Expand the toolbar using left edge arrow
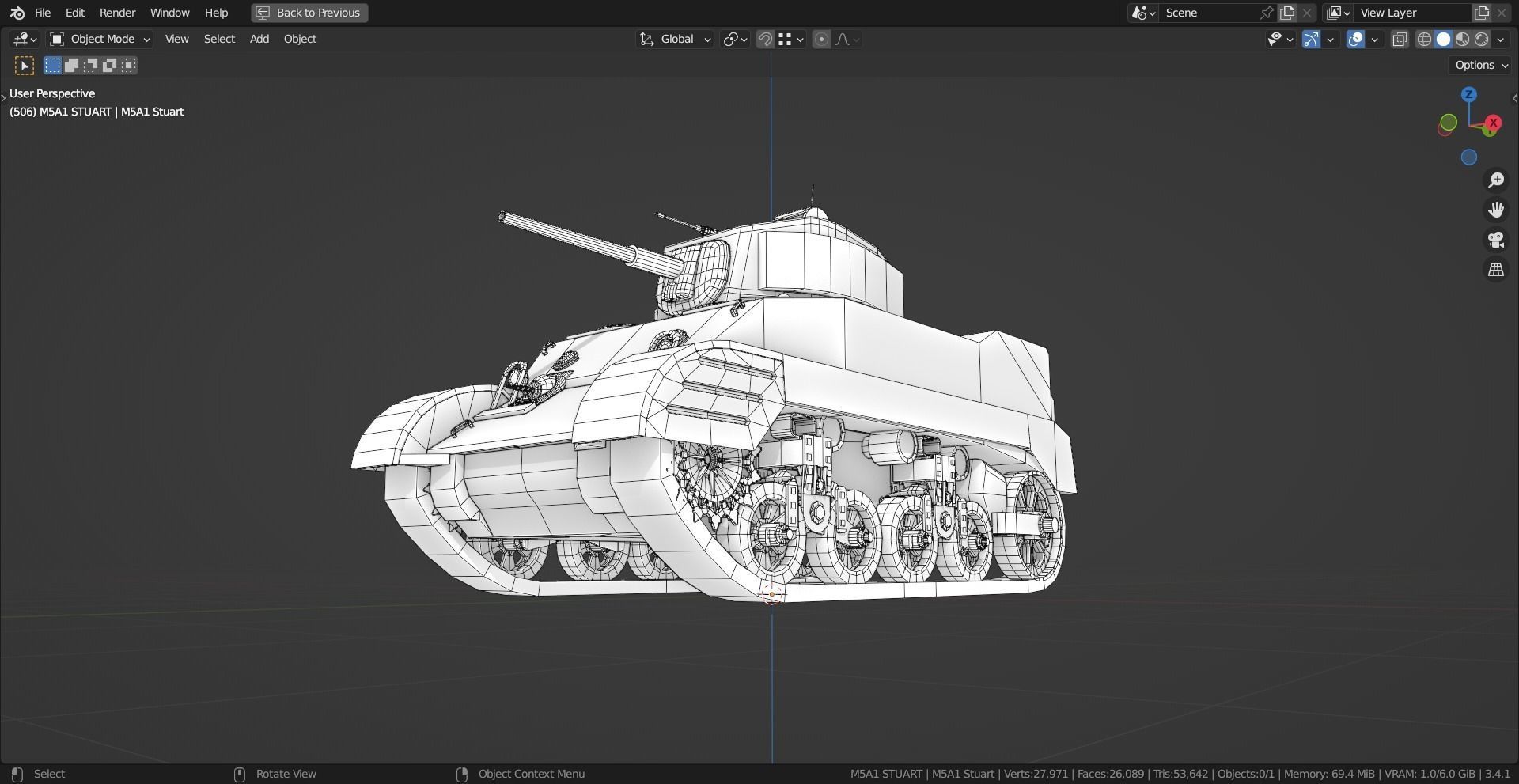This screenshot has width=1519, height=784. click(x=3, y=98)
